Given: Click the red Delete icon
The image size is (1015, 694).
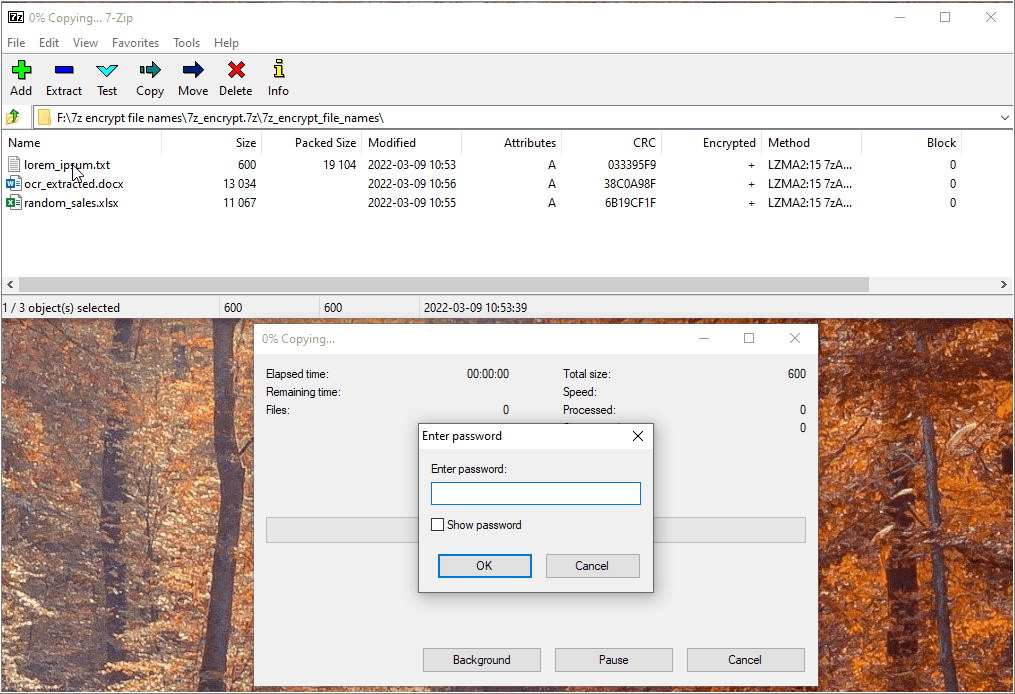Looking at the screenshot, I should (236, 70).
